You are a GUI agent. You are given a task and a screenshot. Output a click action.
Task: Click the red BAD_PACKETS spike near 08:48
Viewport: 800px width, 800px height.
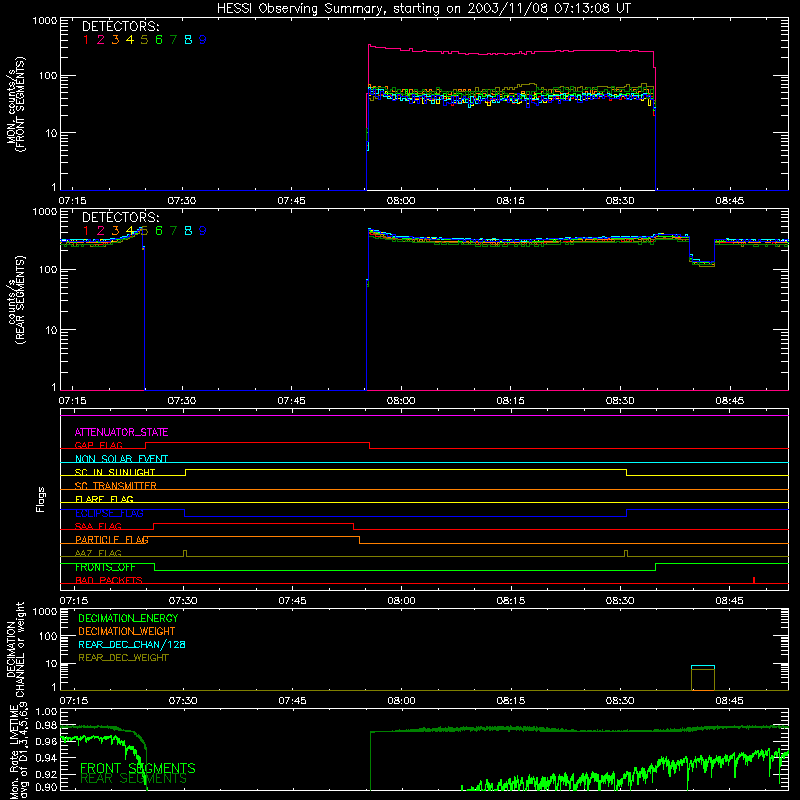tap(754, 580)
